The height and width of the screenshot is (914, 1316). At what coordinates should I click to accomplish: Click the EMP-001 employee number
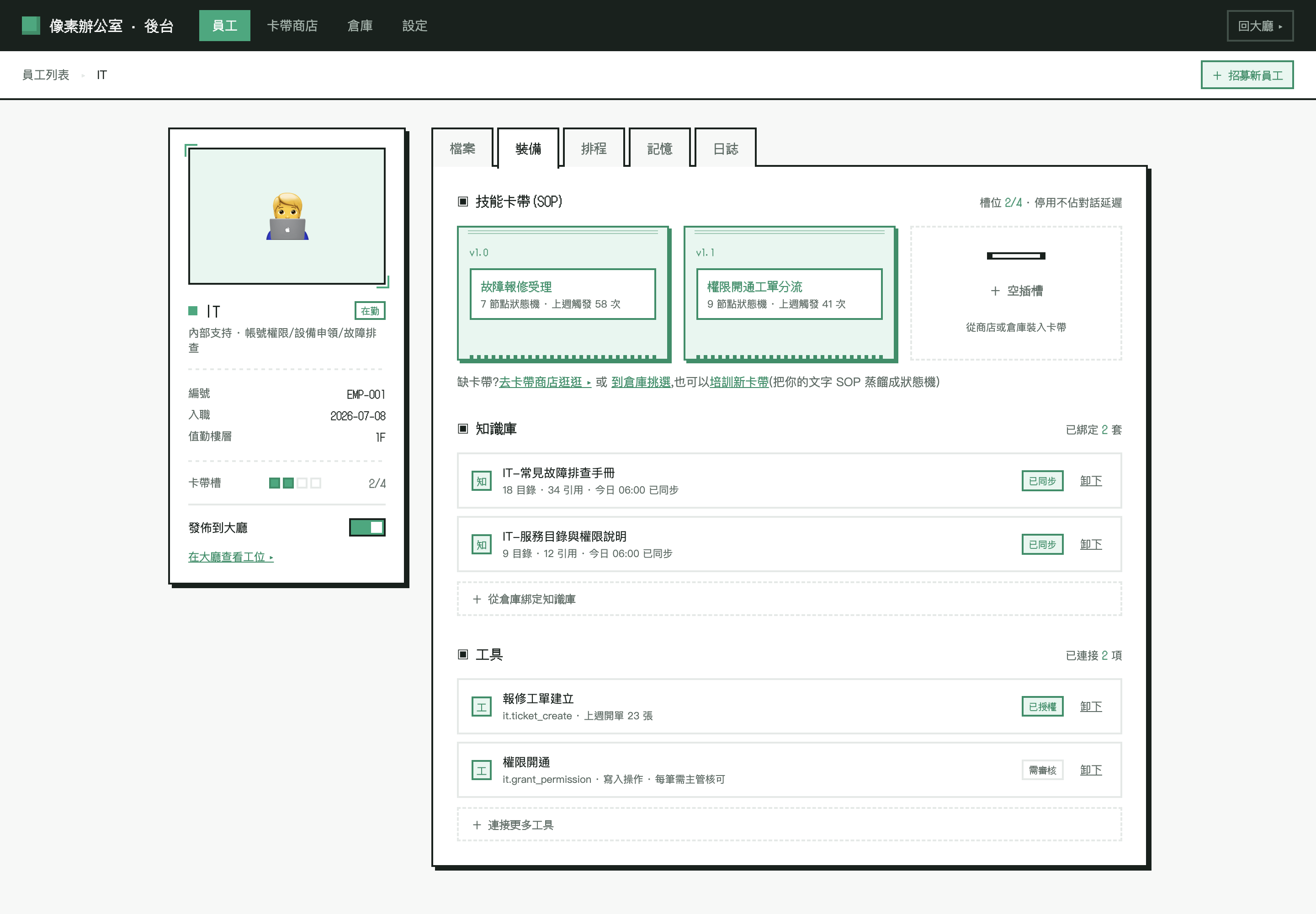(x=366, y=394)
